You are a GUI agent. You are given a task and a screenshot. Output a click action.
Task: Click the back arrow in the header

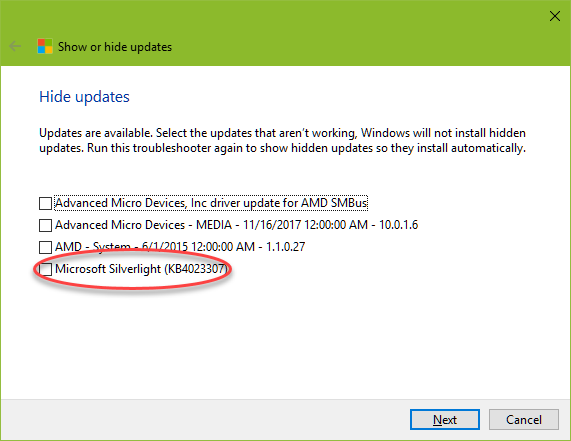click(15, 47)
